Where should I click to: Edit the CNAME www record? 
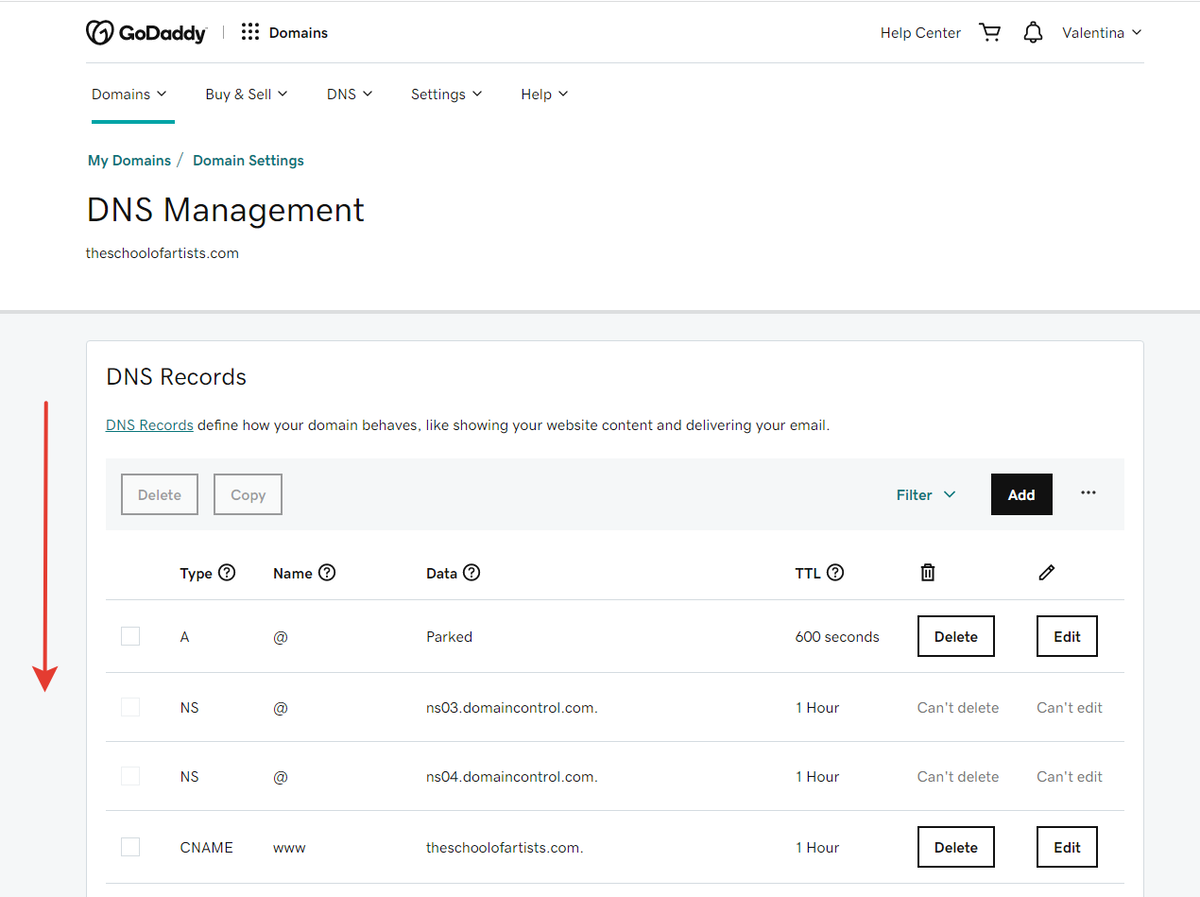[1067, 847]
